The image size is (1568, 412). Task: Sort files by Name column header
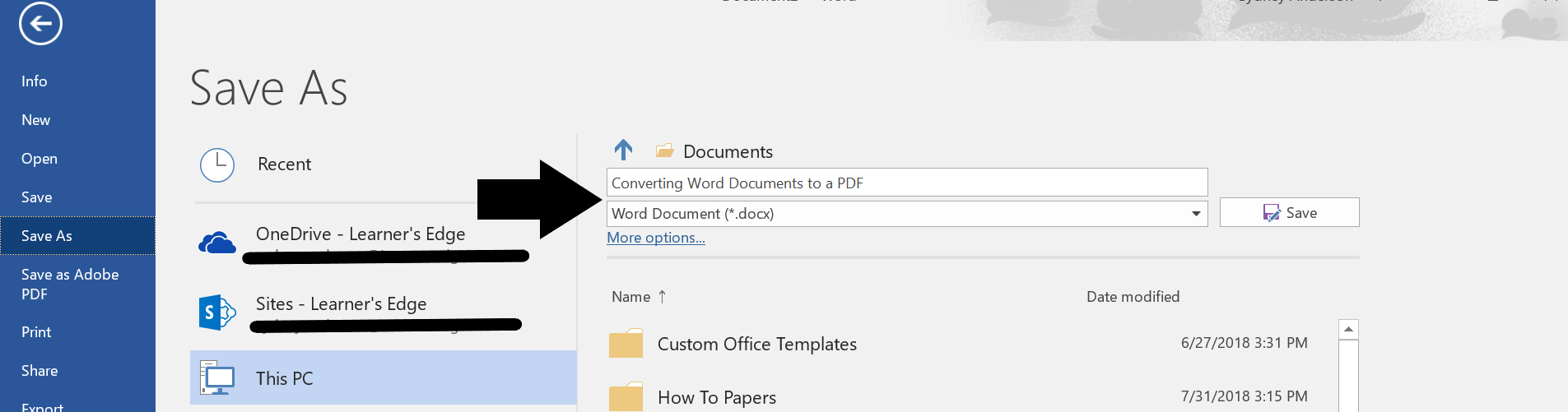631,297
